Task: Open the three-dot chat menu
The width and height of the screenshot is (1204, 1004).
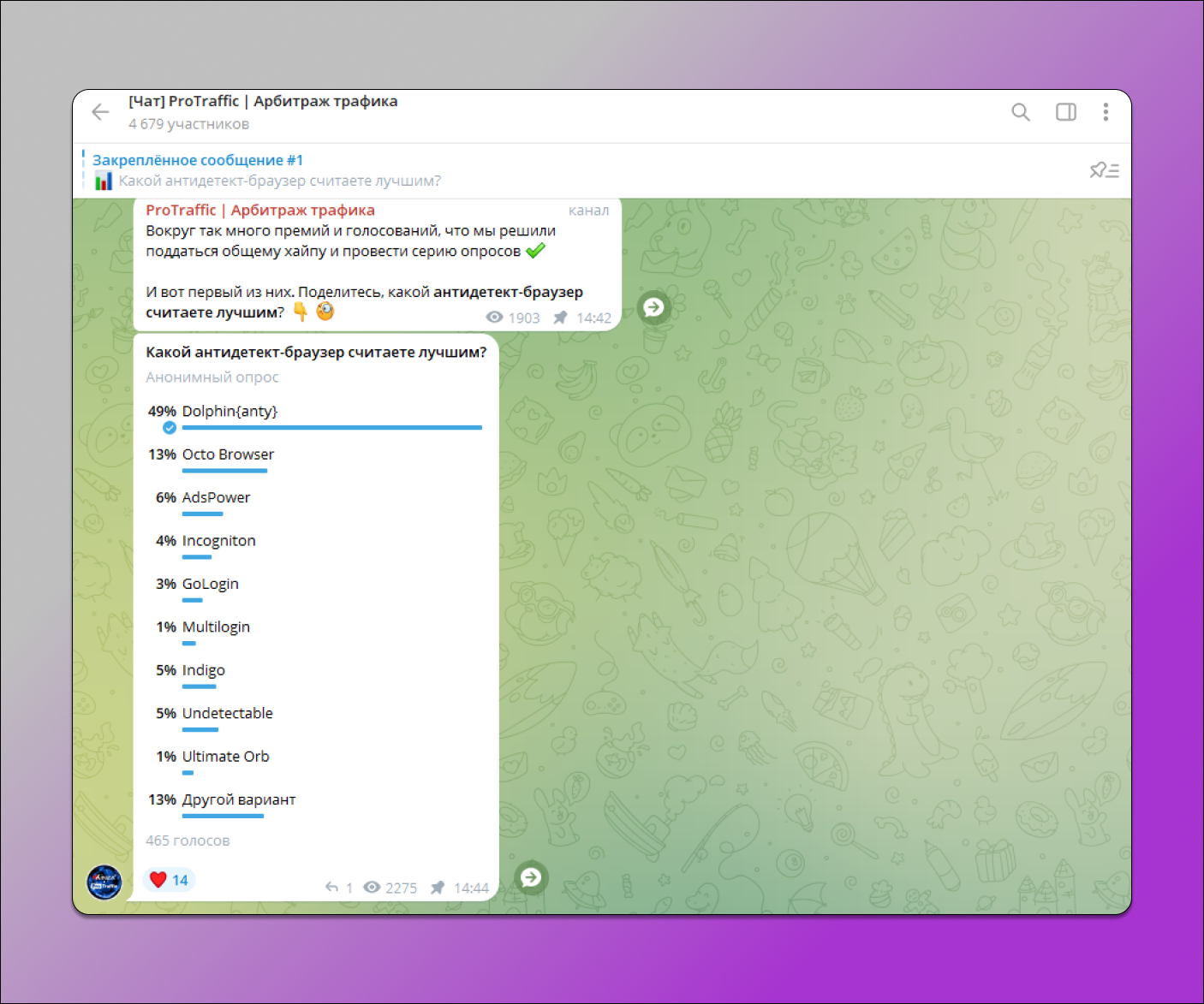Action: click(x=1106, y=112)
